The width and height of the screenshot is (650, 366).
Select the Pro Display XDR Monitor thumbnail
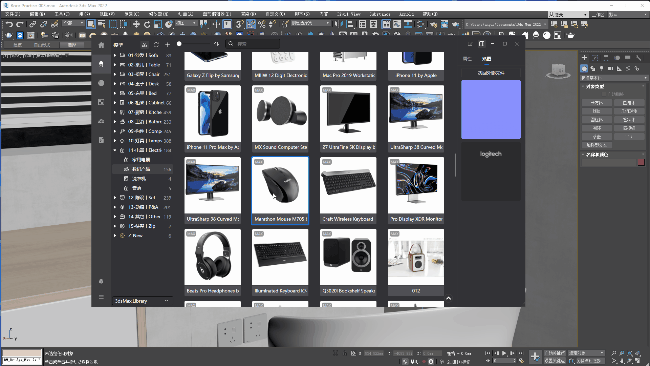click(416, 191)
